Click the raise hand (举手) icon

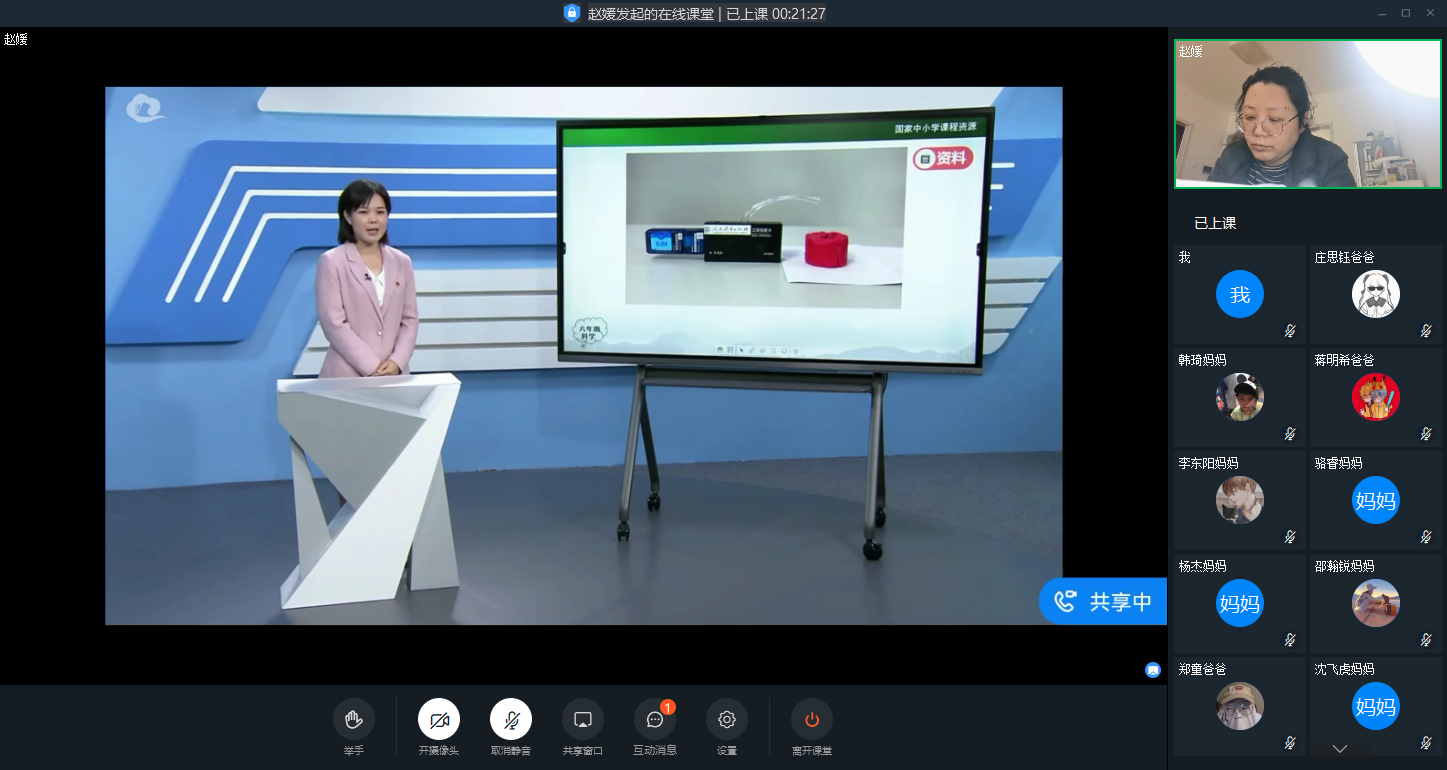point(353,719)
